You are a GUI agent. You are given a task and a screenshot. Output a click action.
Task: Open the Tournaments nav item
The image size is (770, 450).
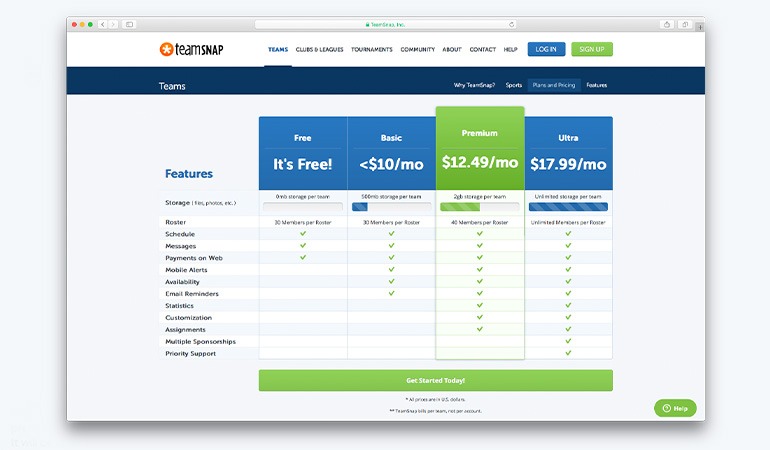pos(372,49)
